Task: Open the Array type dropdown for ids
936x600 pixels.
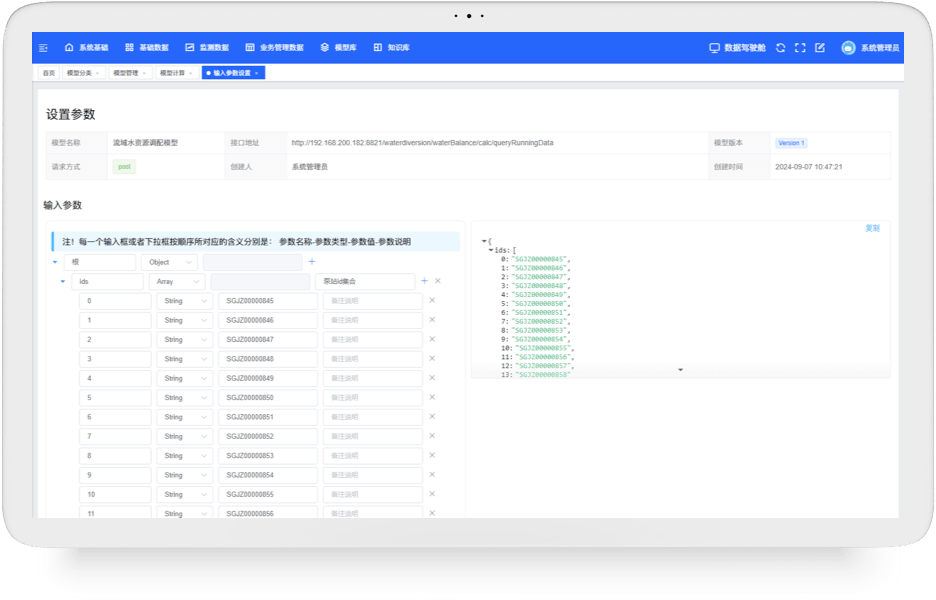Action: (x=177, y=281)
